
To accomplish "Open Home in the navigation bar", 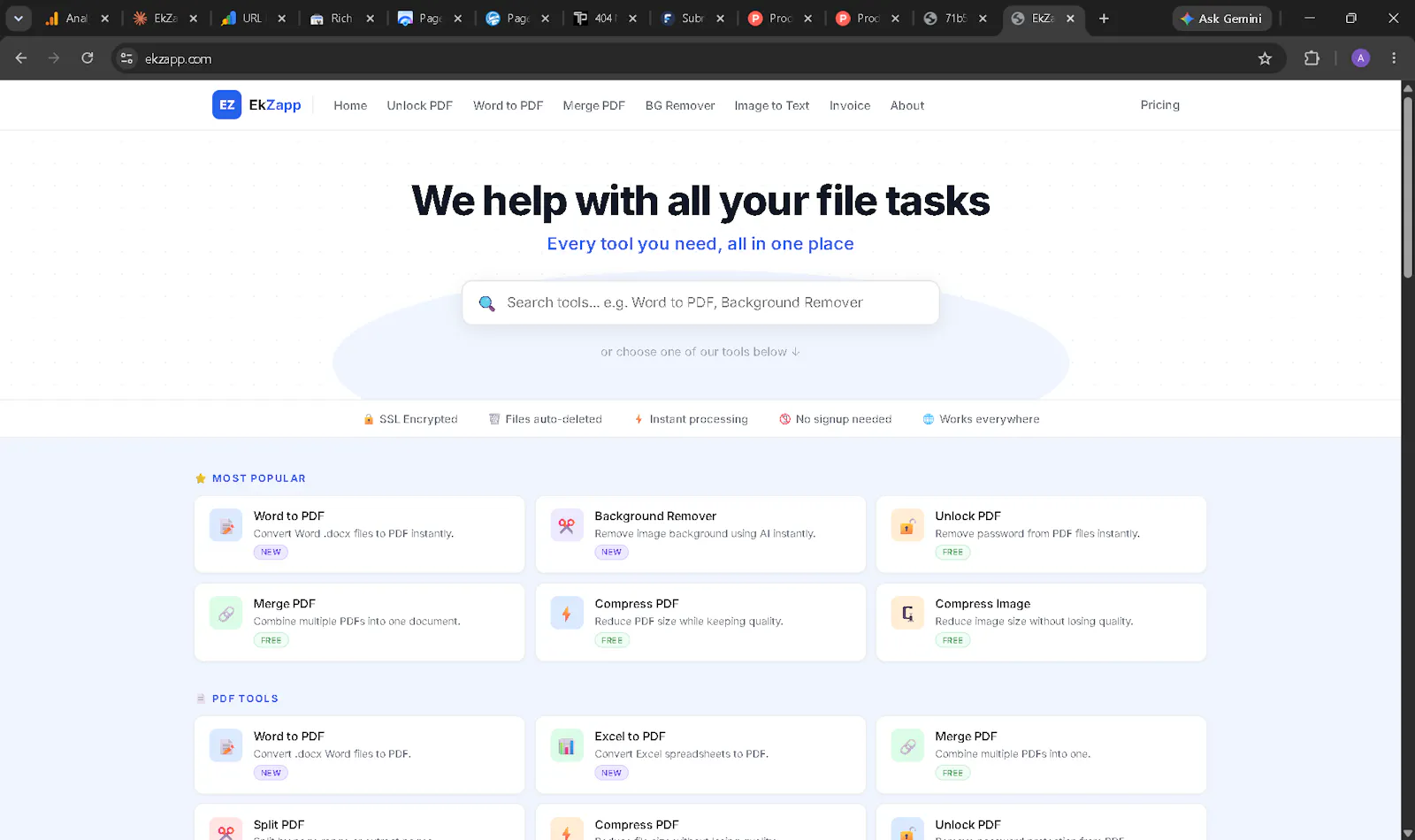I will pyautogui.click(x=350, y=105).
